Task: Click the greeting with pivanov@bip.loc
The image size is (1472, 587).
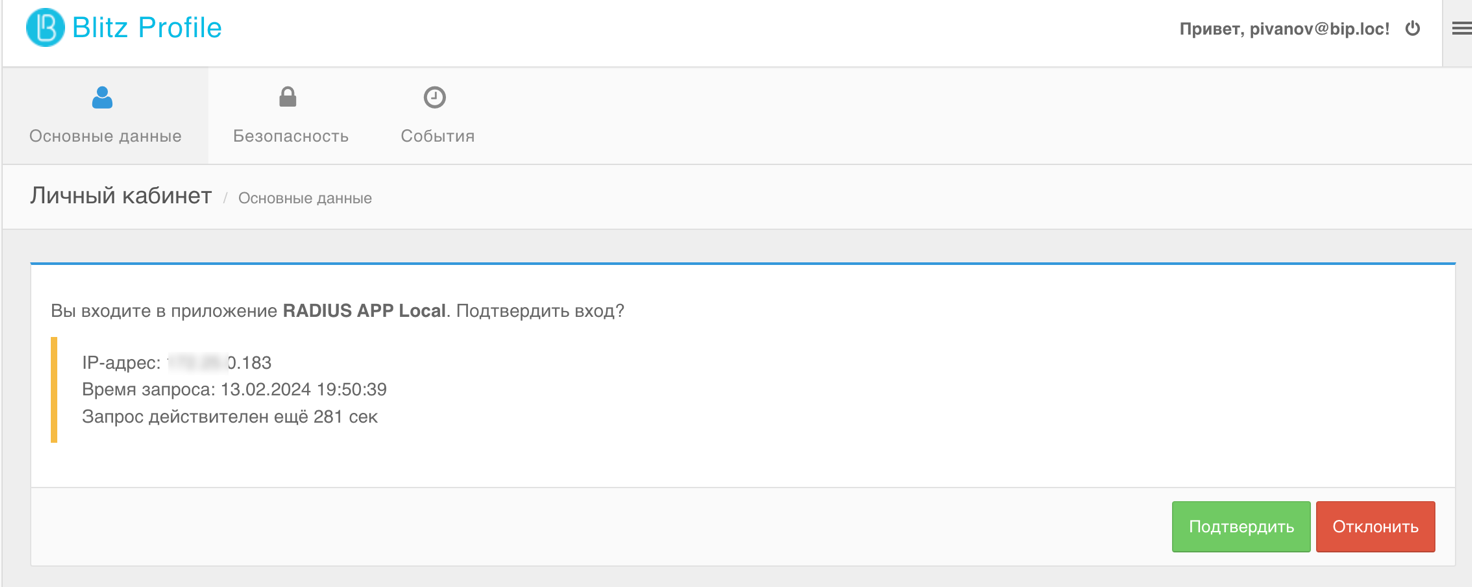Action: click(x=1284, y=29)
